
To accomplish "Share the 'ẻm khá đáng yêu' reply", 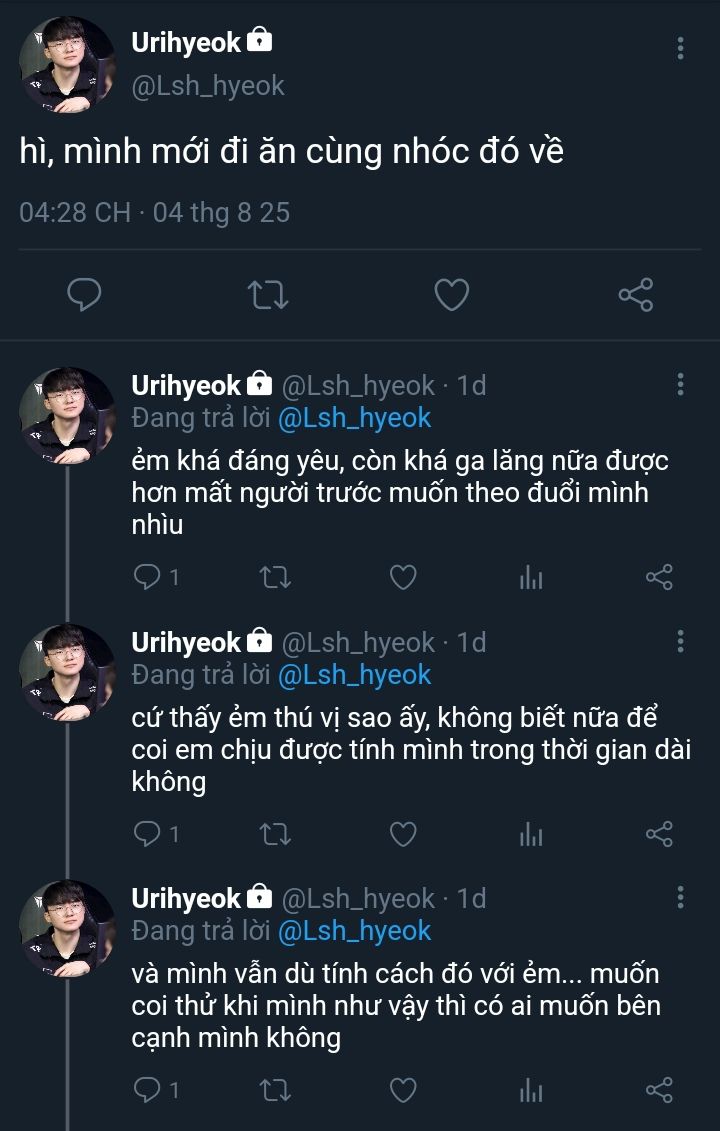I will point(659,577).
